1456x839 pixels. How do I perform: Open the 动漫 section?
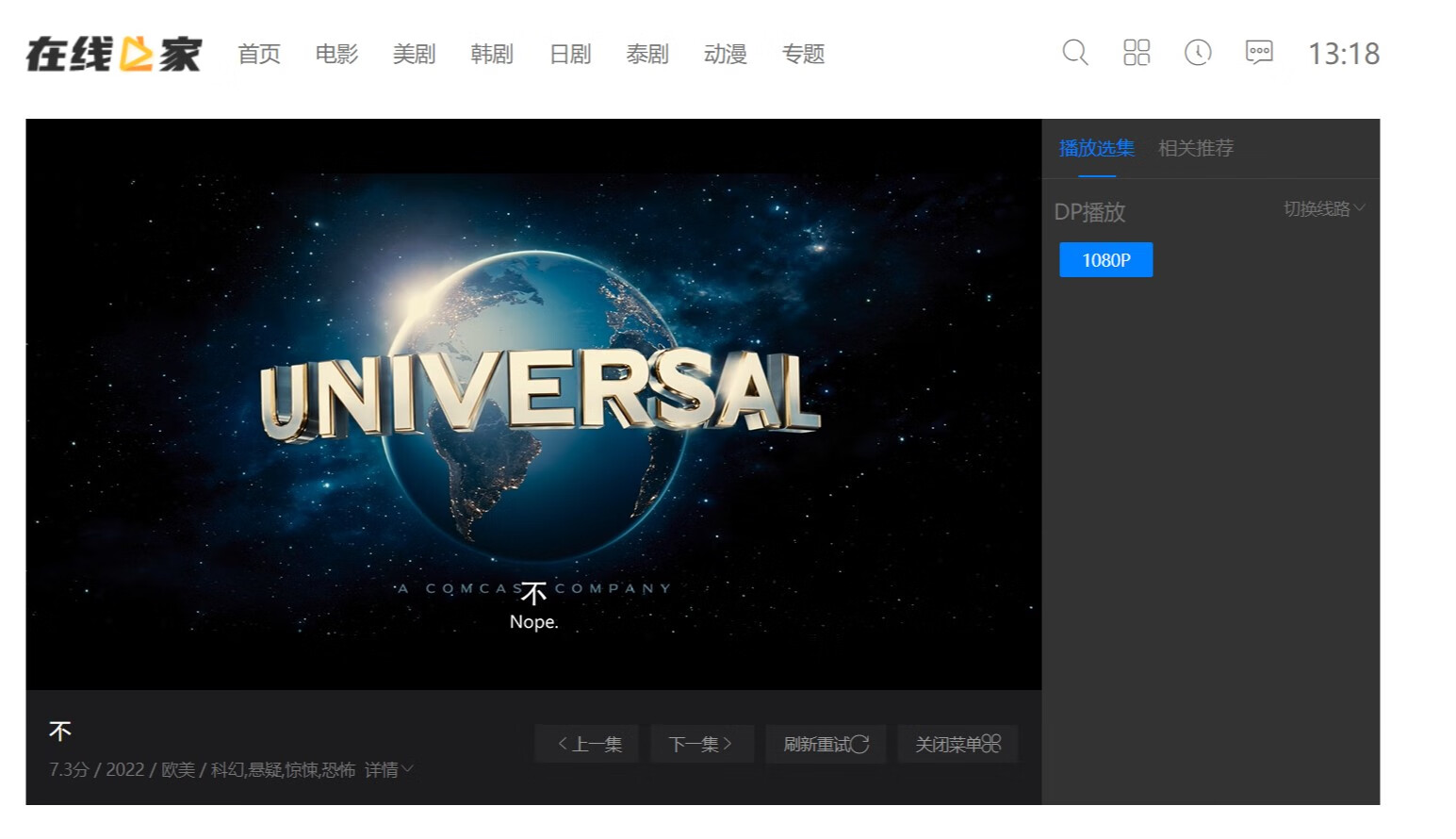pos(726,55)
